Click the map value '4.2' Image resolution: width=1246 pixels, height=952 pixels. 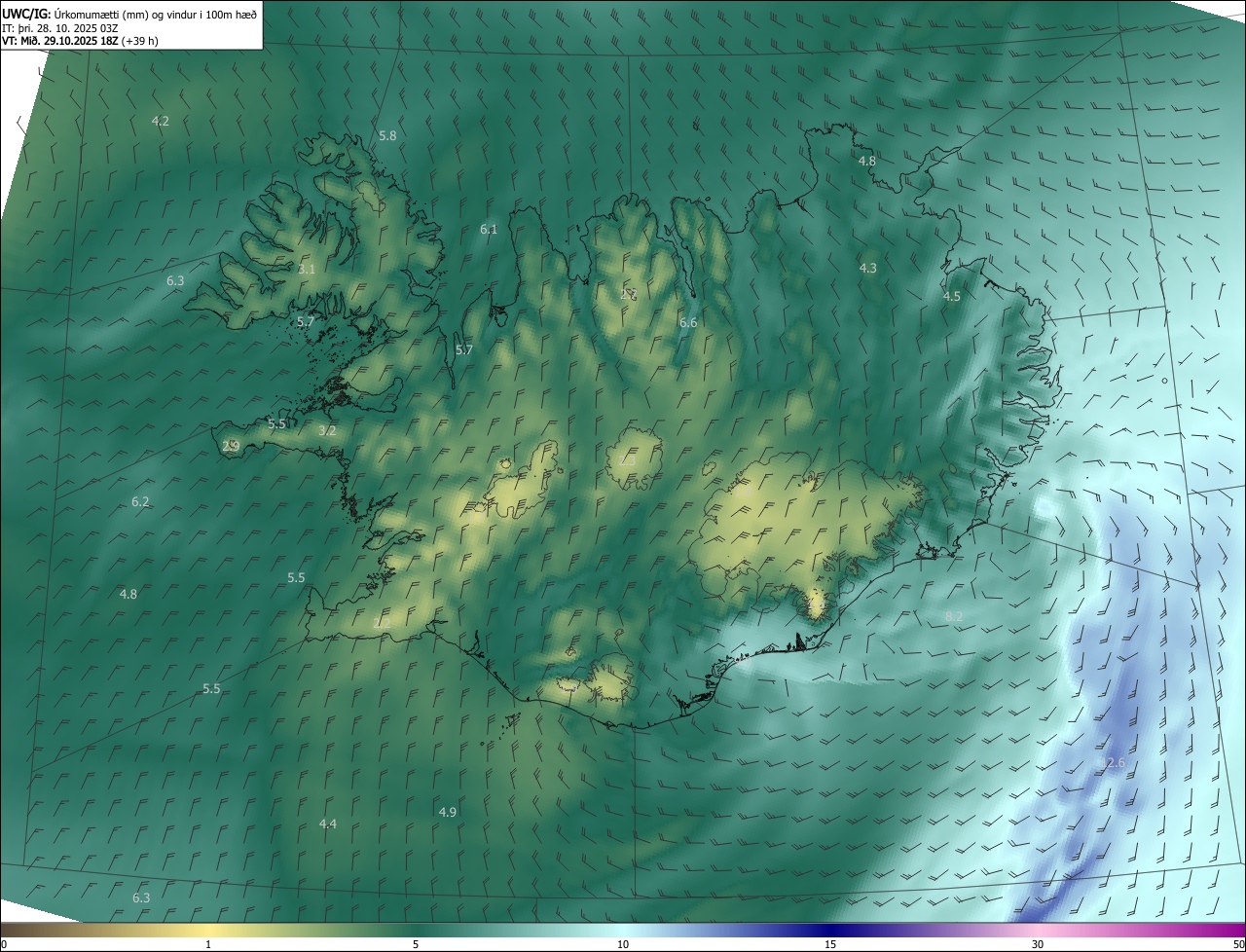161,122
